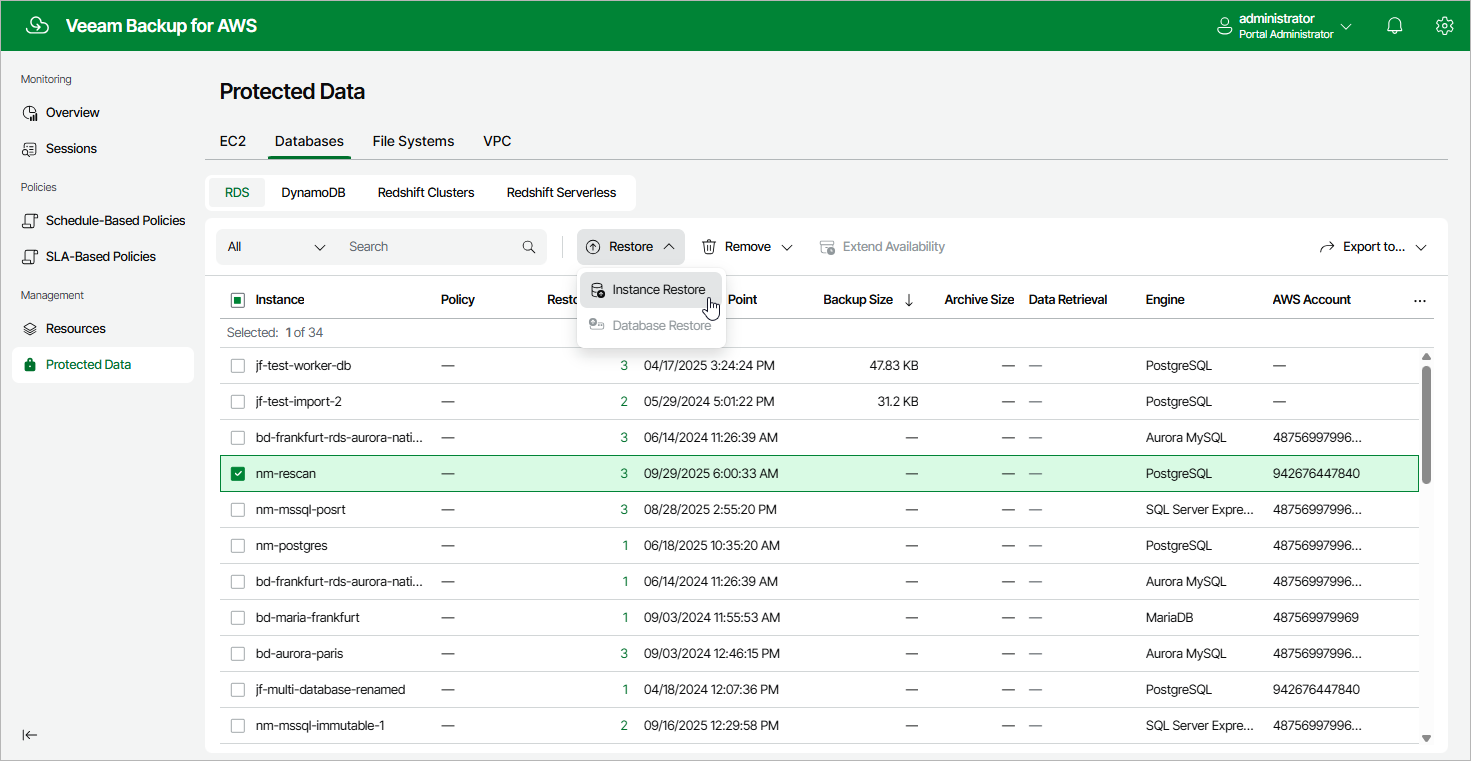Check the nm-postgres row checkbox

[238, 546]
